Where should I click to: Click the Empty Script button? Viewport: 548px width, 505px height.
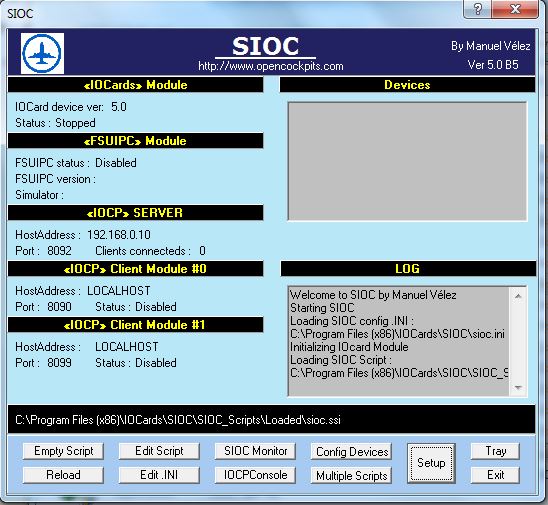tap(63, 451)
